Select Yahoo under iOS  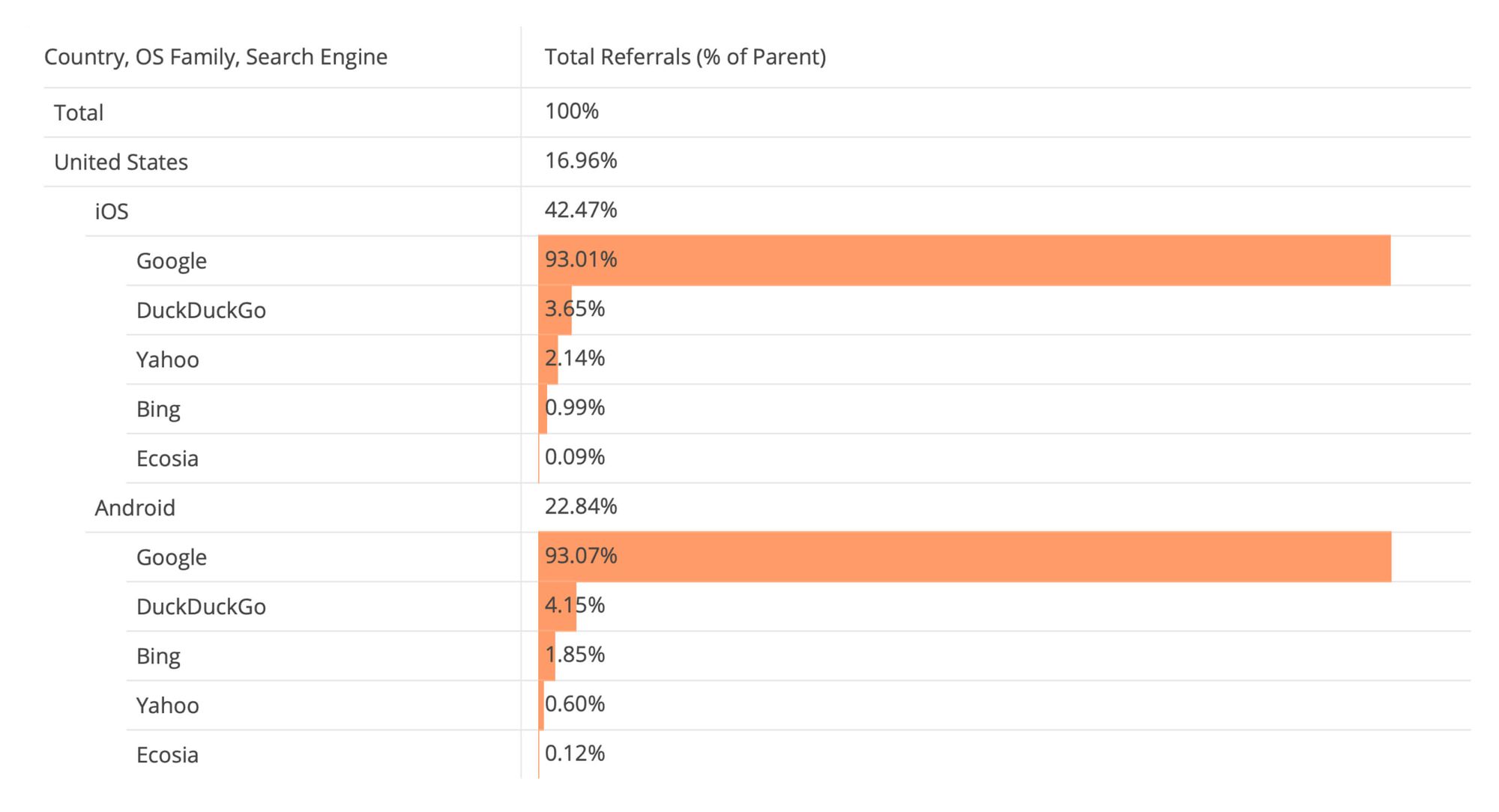(167, 360)
